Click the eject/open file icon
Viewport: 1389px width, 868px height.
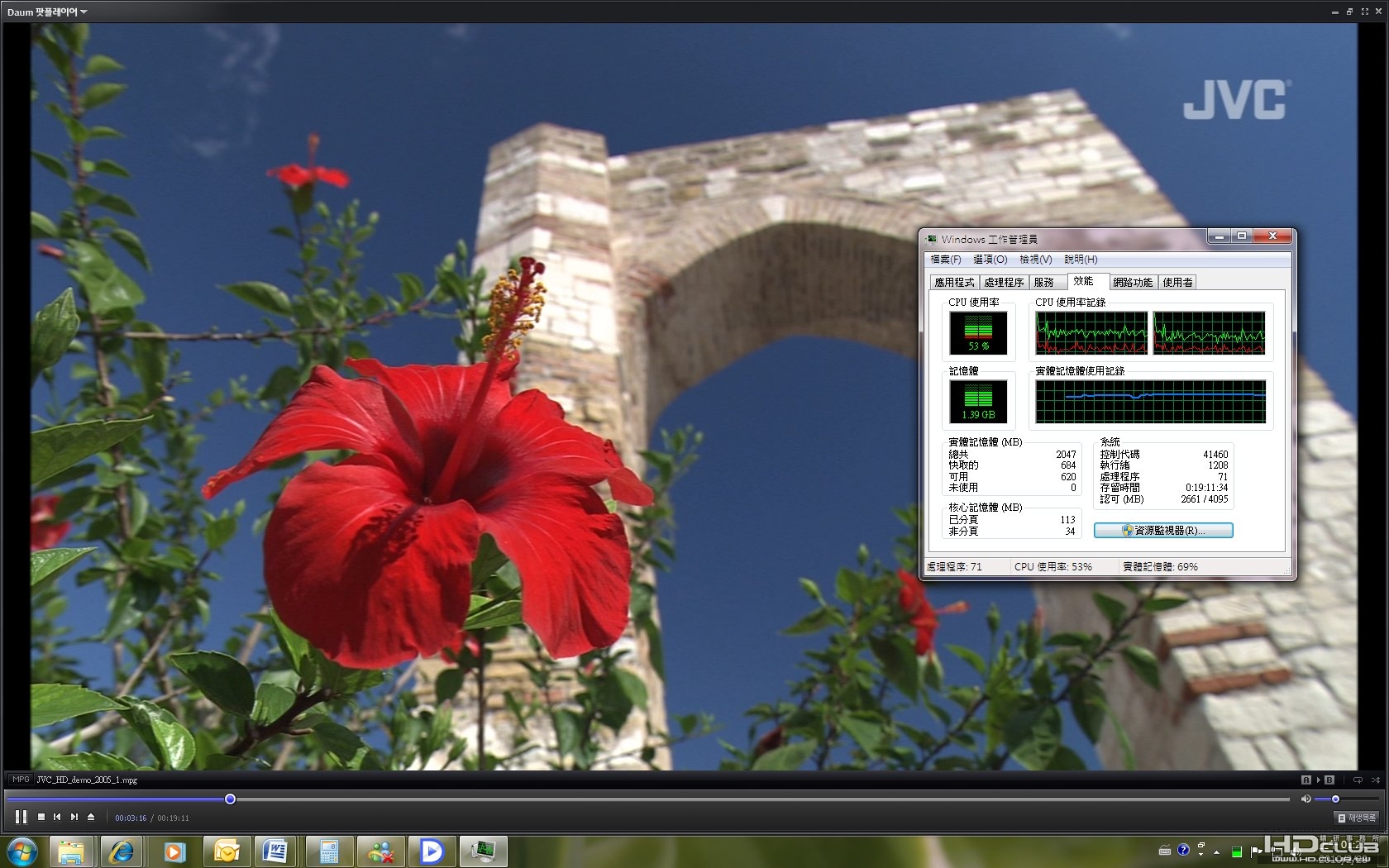pyautogui.click(x=91, y=817)
